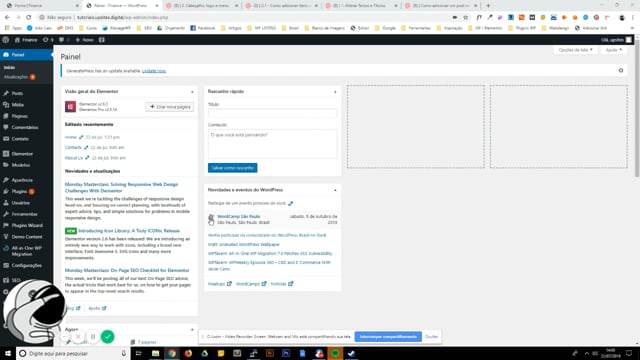Open the Ajuda link in Elementor panel
This screenshot has width=640, height=360.
[97, 308]
